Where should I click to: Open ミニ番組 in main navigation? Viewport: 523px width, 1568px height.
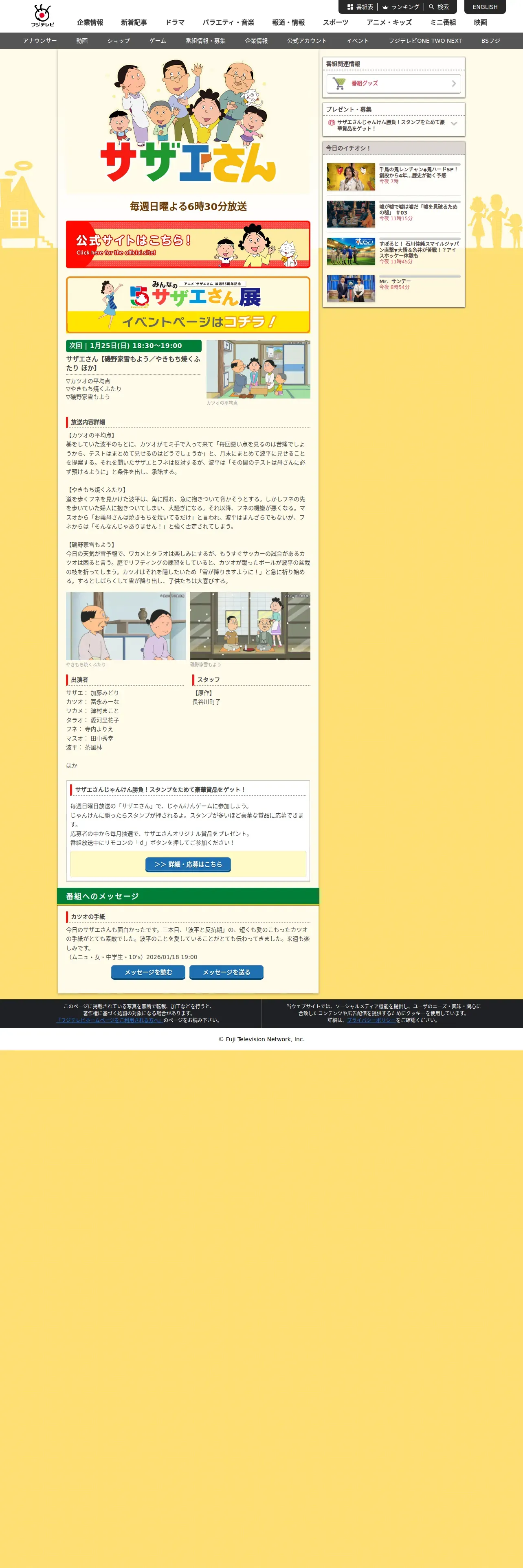coord(443,22)
